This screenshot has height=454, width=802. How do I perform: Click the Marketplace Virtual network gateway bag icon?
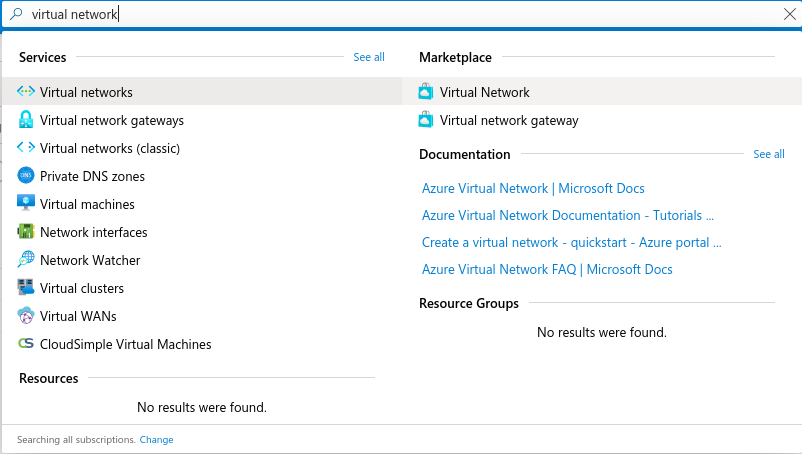coord(426,120)
